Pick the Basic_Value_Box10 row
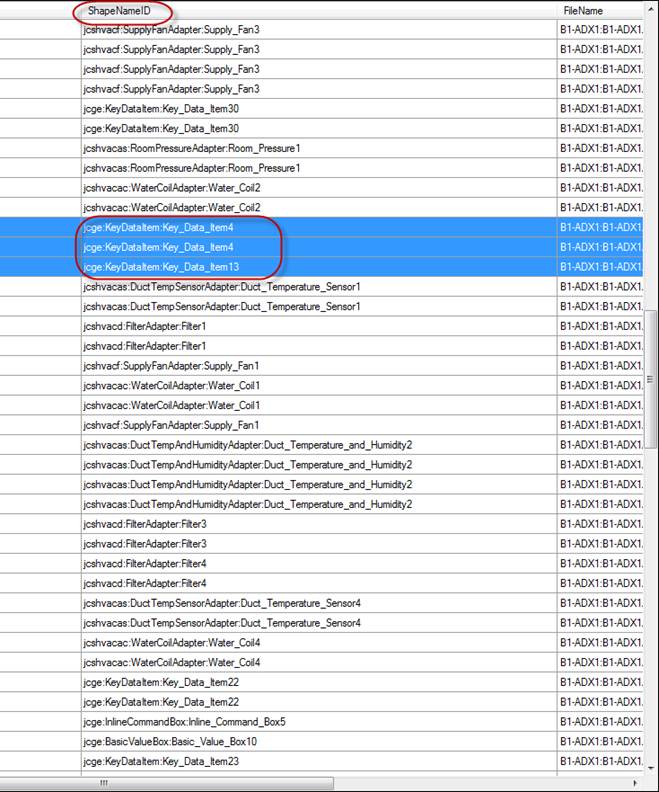Viewport: 659px width, 792px height. (x=170, y=741)
